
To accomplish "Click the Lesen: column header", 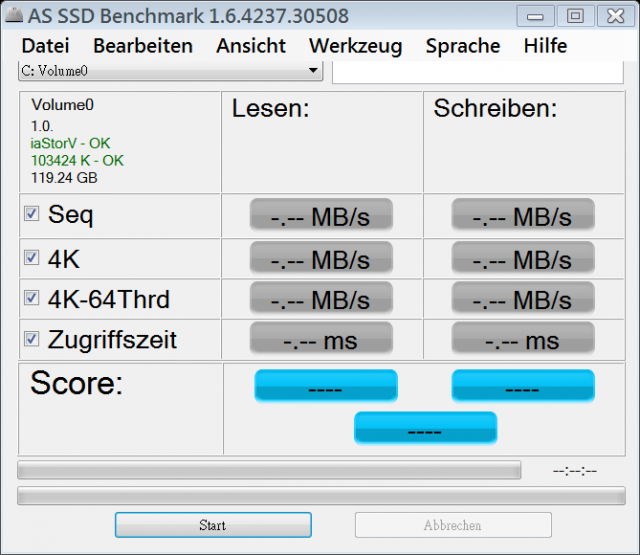I will (x=271, y=109).
